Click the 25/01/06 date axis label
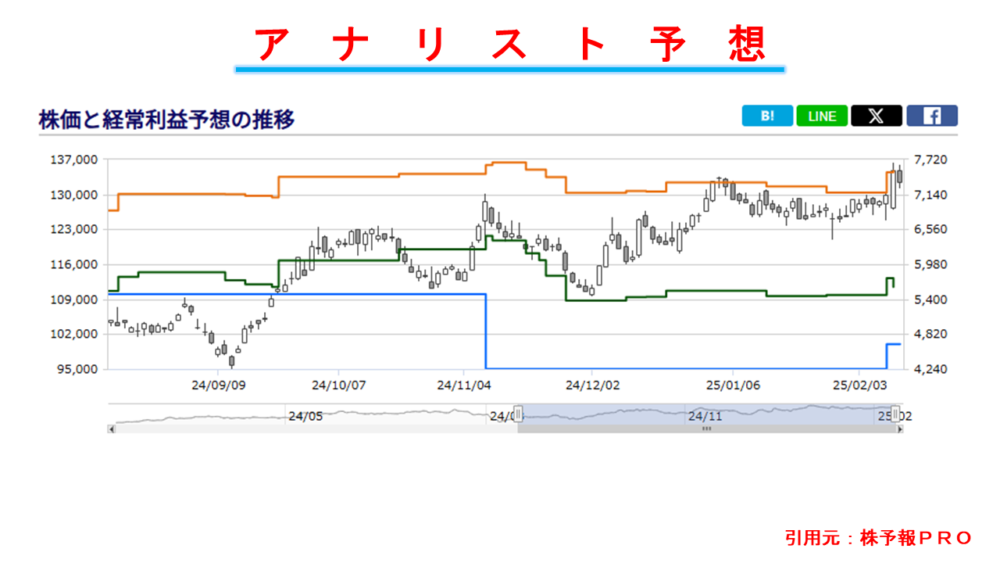The image size is (1000, 563). coord(733,385)
